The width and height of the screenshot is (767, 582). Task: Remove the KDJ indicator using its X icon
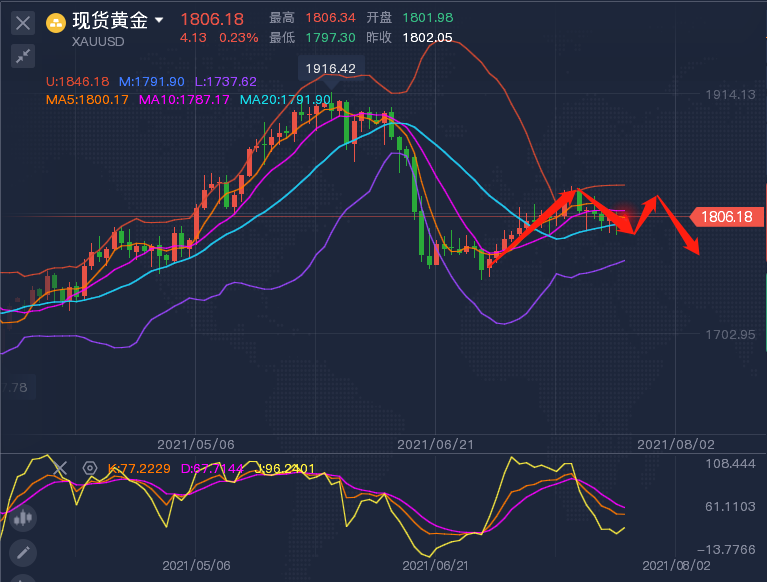[59, 468]
